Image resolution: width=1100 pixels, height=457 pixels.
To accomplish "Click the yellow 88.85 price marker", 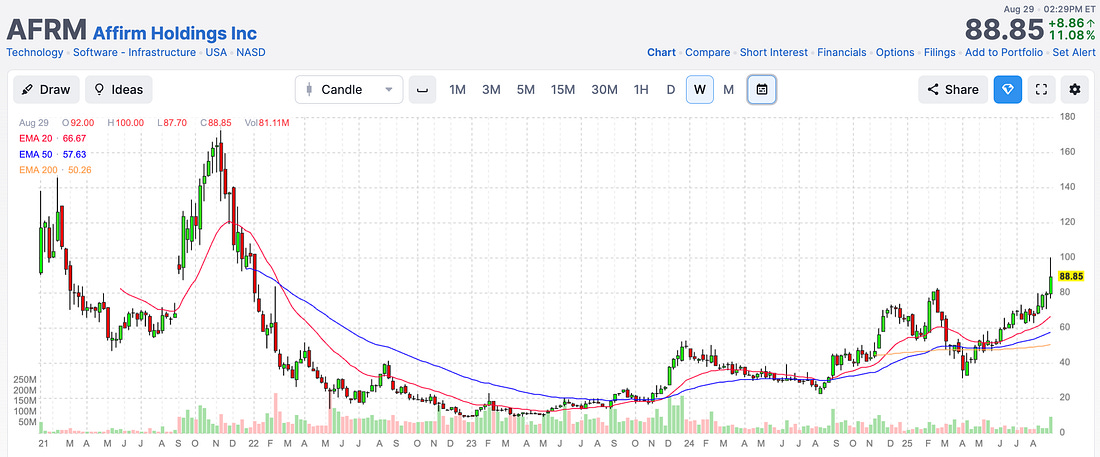I will coord(1072,277).
